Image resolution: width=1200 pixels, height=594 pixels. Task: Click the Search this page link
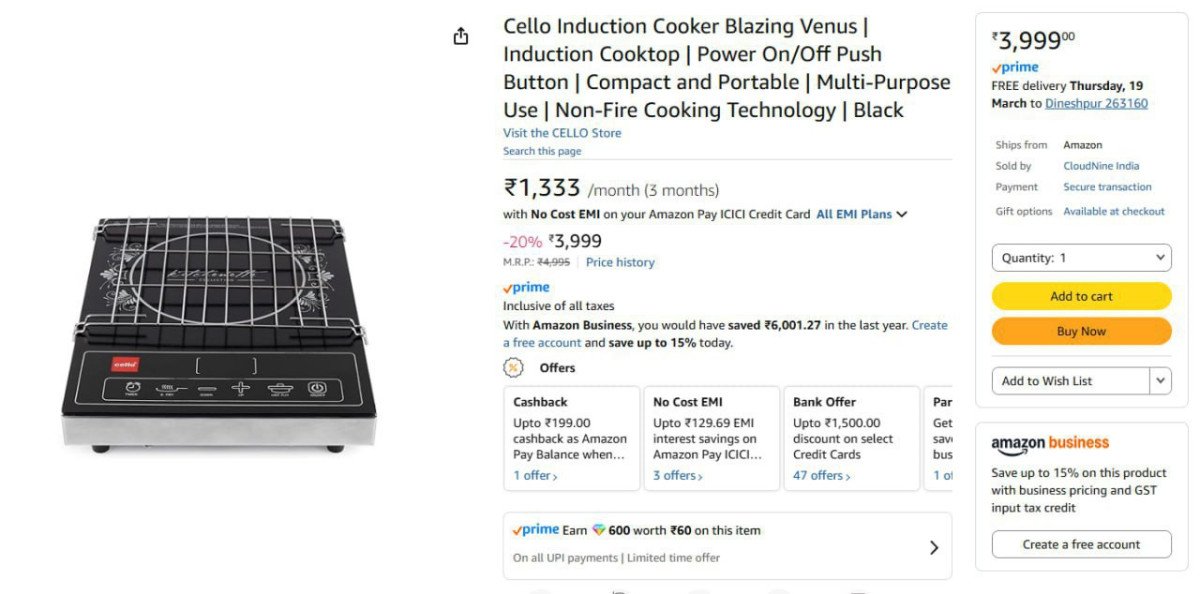[x=542, y=150]
